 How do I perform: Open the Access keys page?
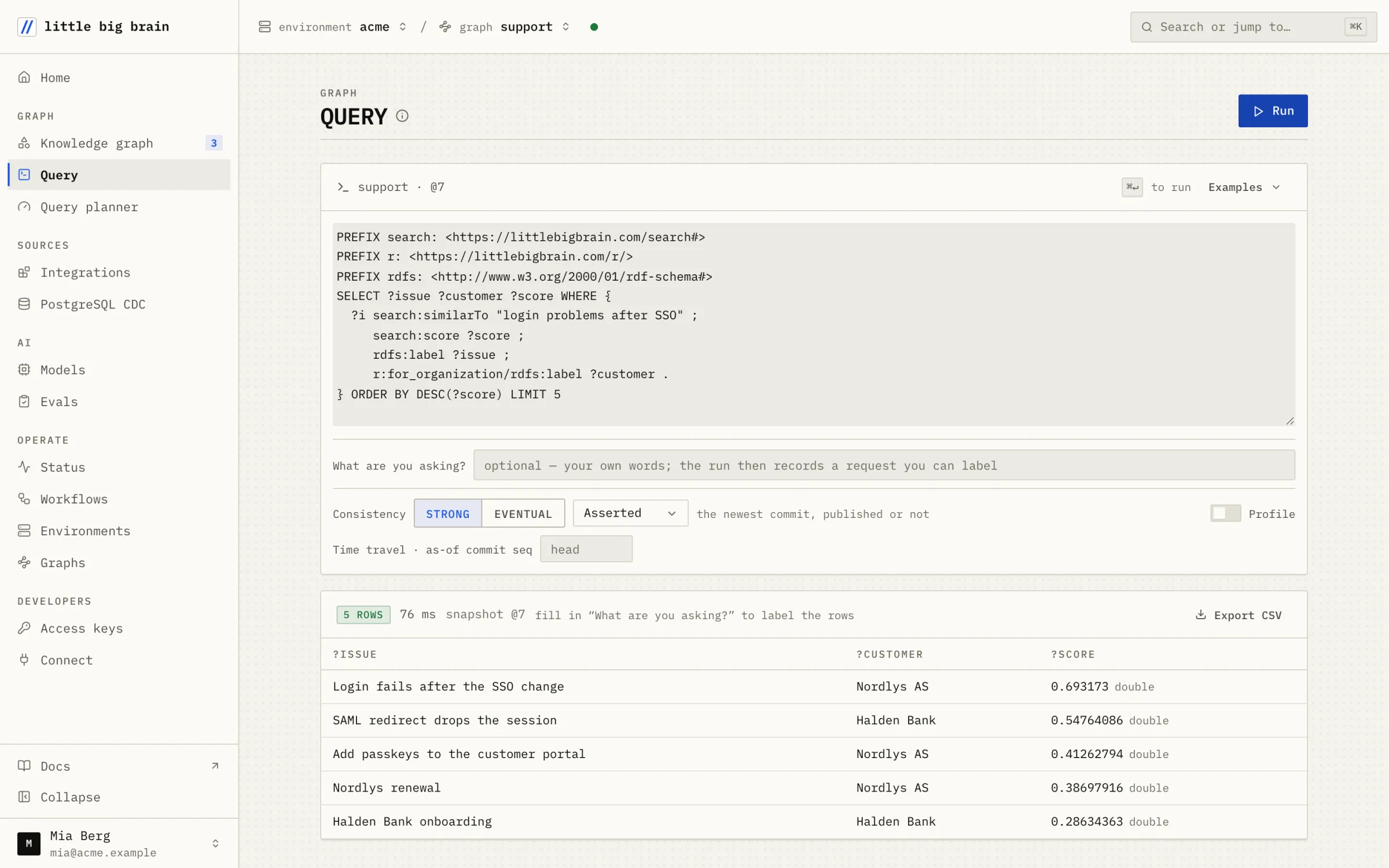click(119, 628)
